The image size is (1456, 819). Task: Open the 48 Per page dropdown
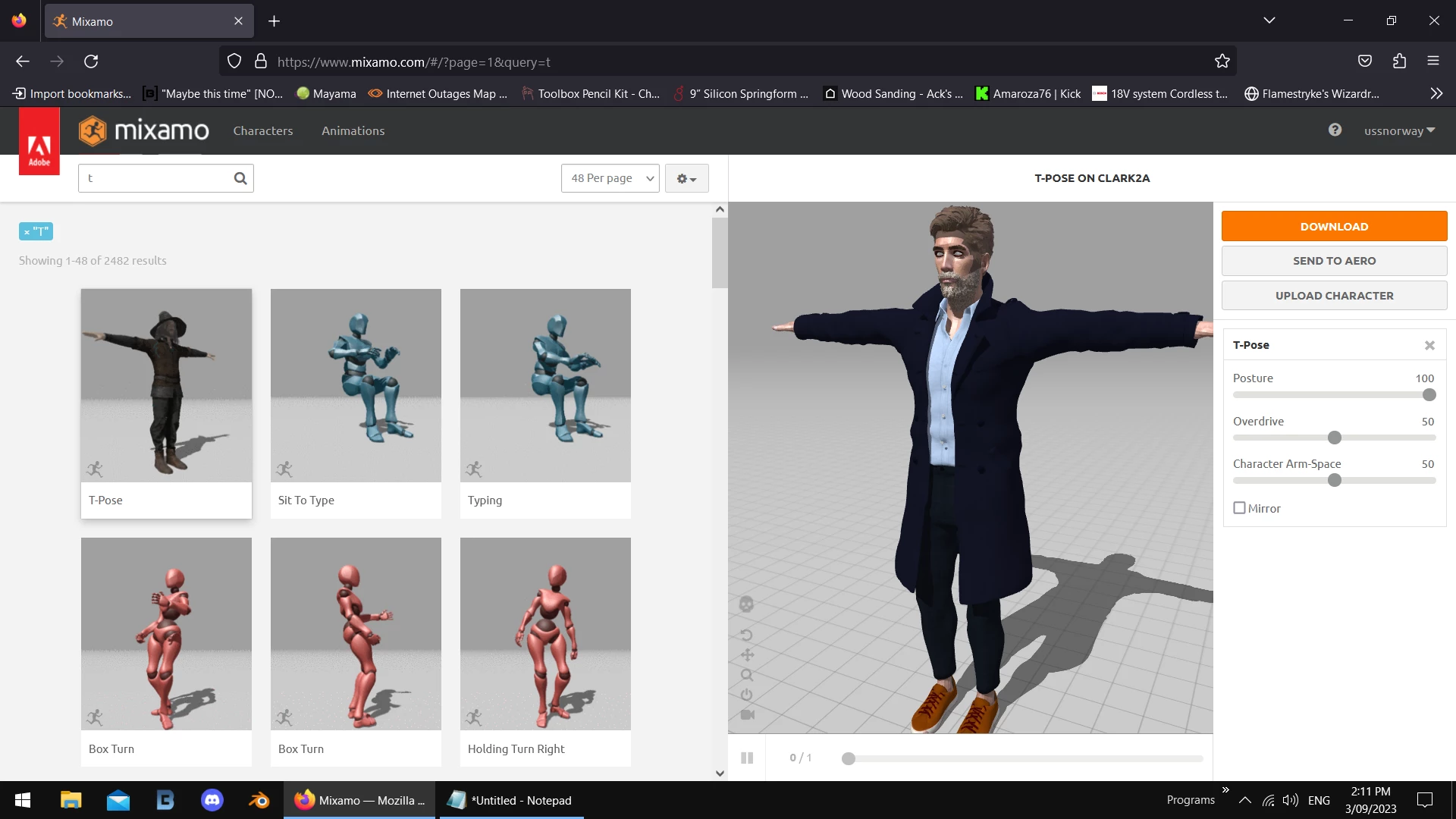[610, 178]
